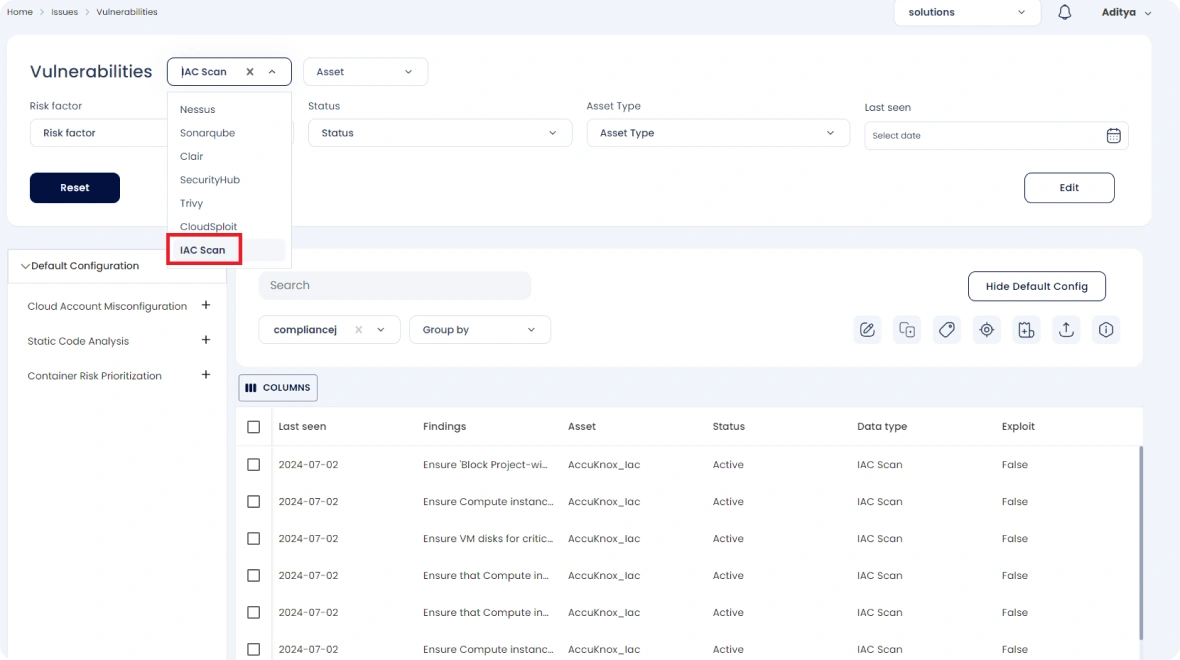1180x660 pixels.
Task: Click the crosshair target icon
Action: click(987, 330)
